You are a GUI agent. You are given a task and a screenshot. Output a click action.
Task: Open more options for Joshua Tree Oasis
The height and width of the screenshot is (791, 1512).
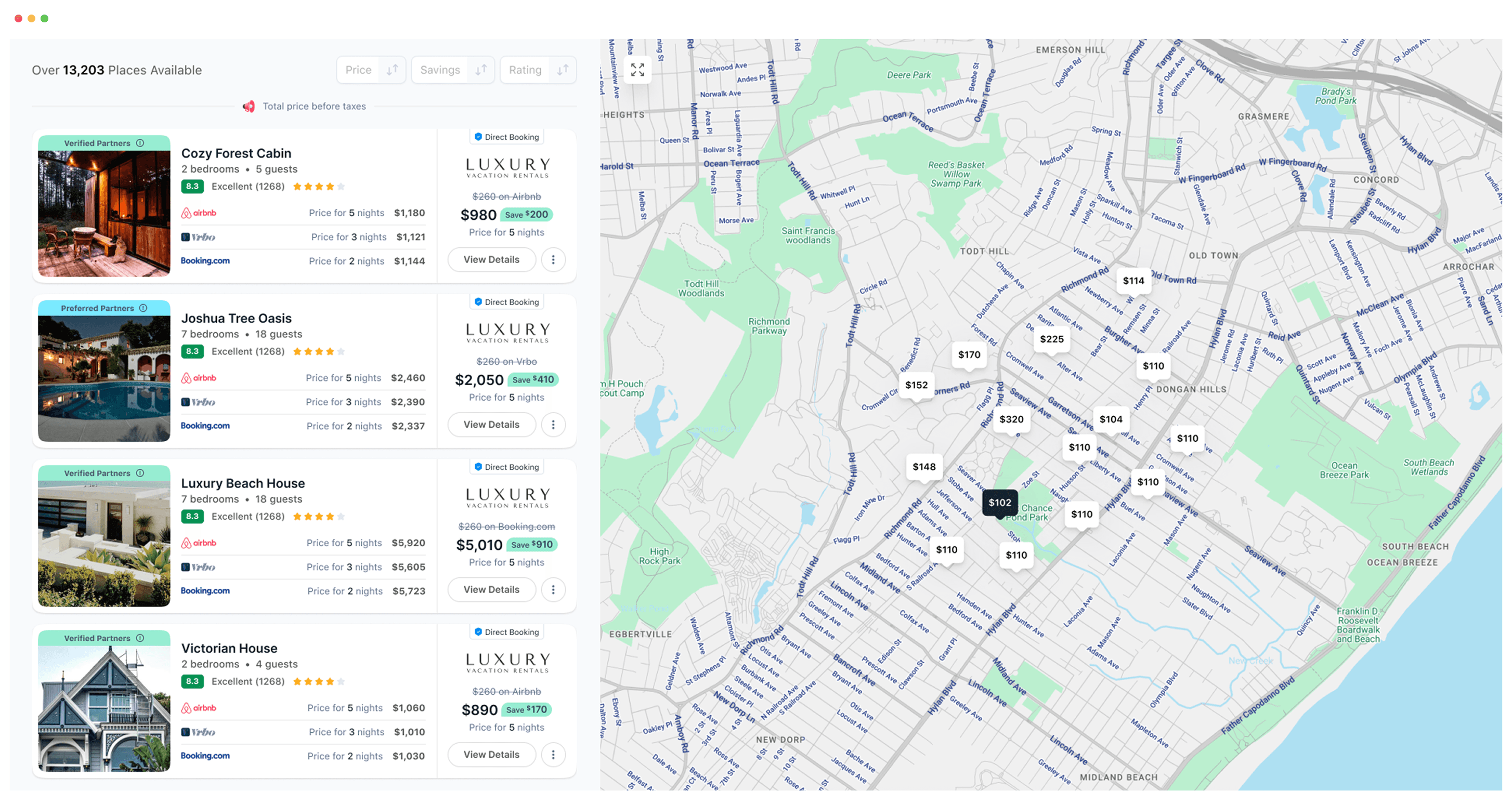[x=553, y=424]
